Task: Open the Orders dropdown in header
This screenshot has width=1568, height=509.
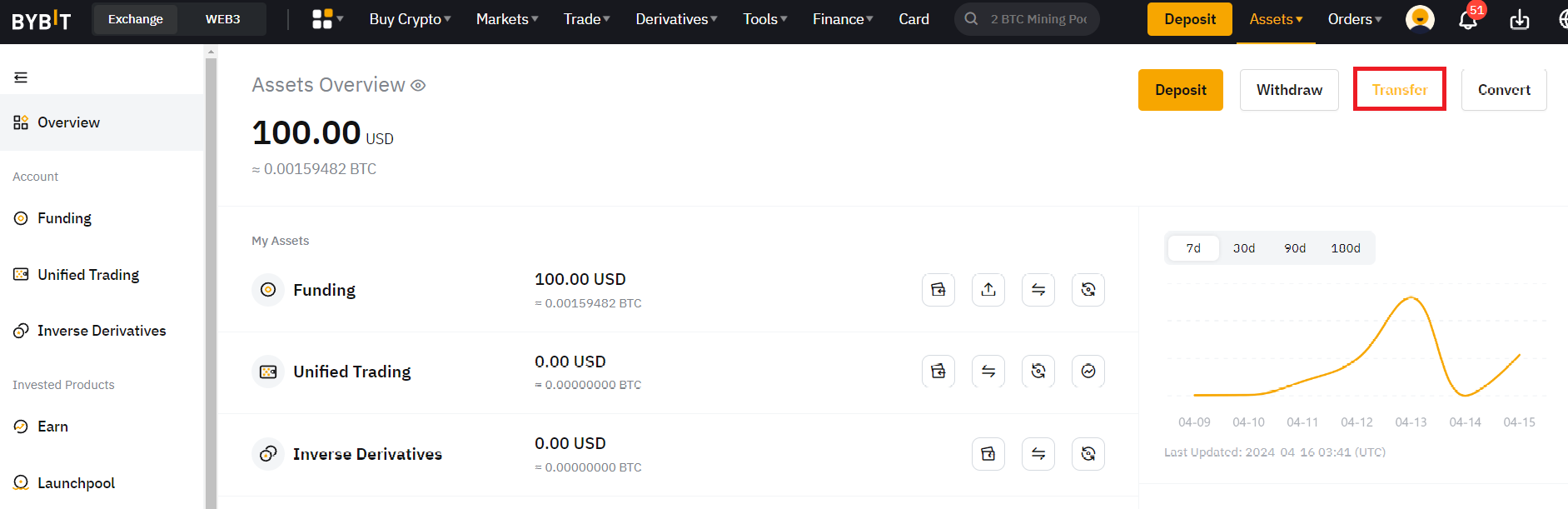Action: click(1354, 19)
